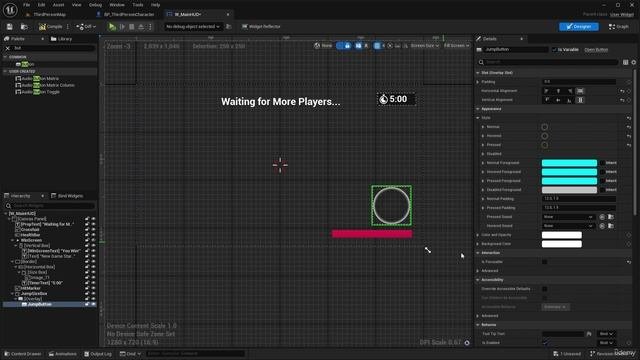The height and width of the screenshot is (360, 640).
Task: Open the Diff dropdown
Action: 86,27
